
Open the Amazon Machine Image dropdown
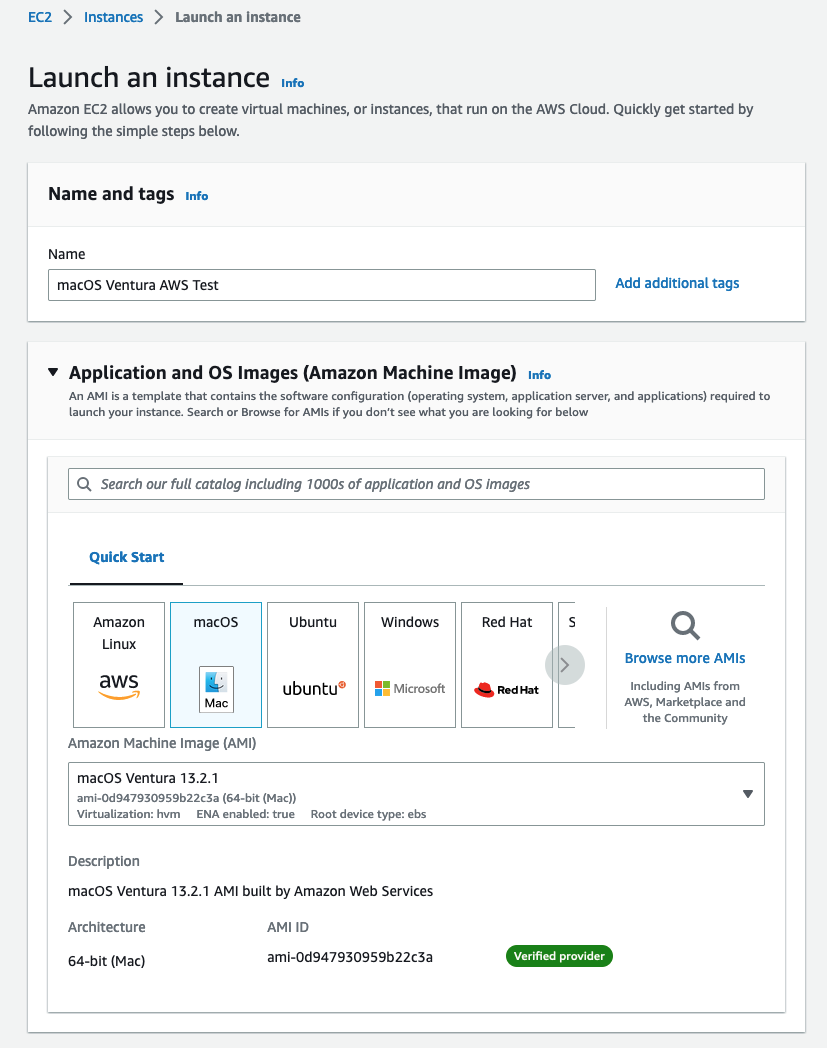[x=747, y=794]
